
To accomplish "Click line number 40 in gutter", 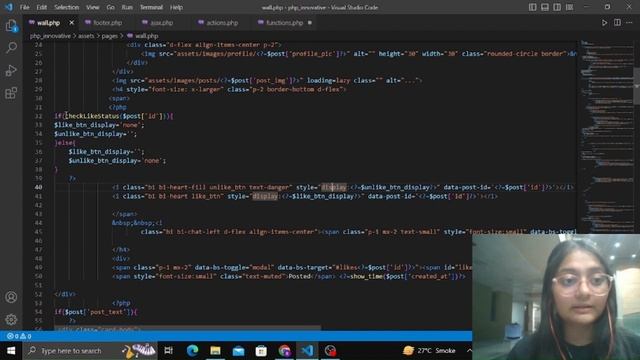I will [x=38, y=187].
